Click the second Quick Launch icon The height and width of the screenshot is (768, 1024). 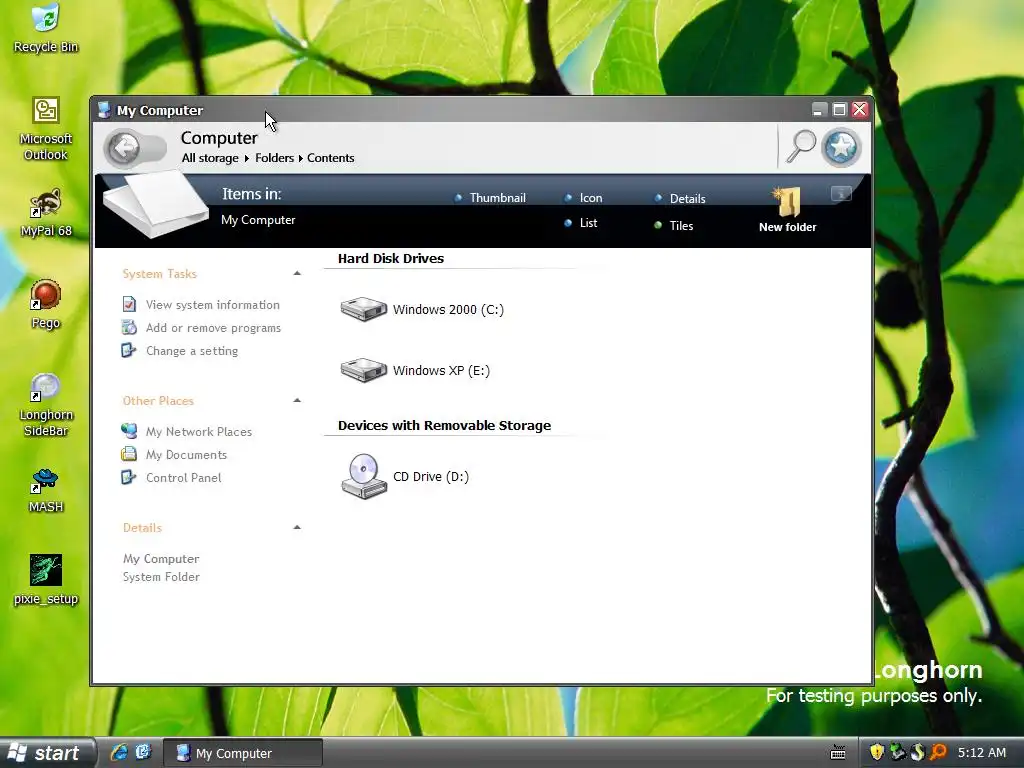pyautogui.click(x=143, y=752)
